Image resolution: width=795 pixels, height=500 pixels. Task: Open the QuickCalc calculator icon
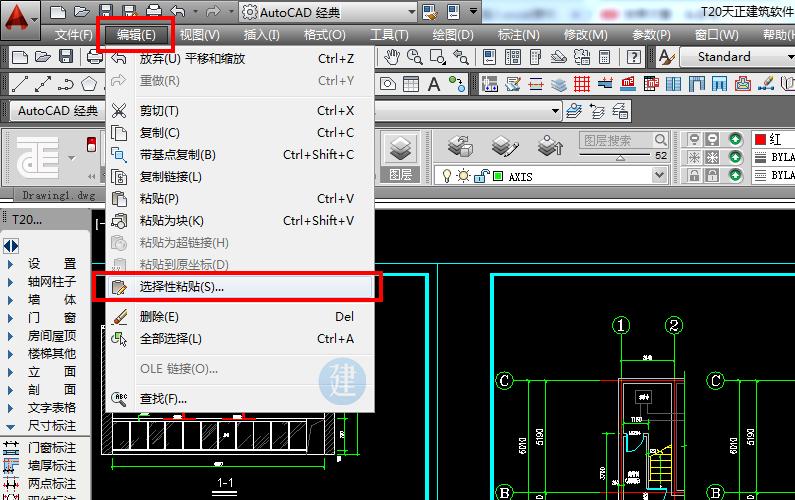point(604,57)
